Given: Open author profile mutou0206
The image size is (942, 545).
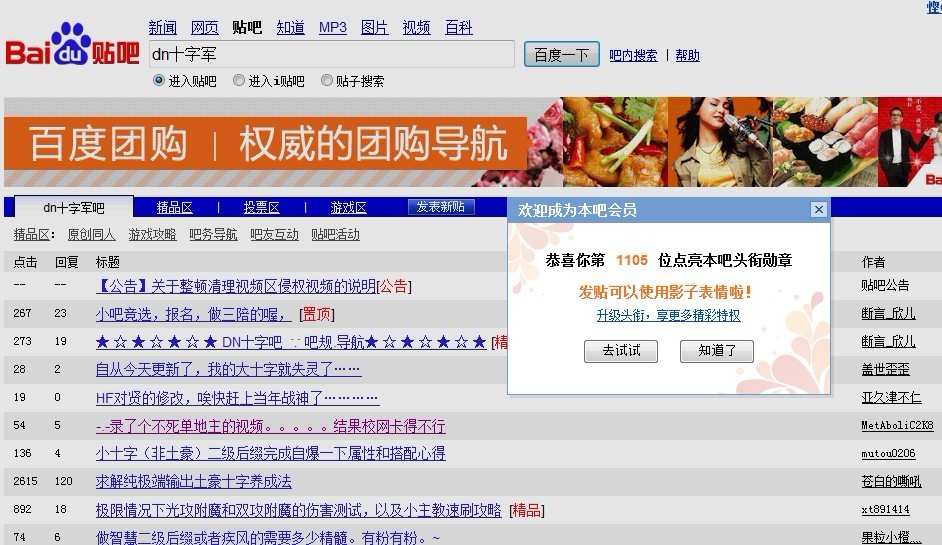Looking at the screenshot, I should pos(888,454).
